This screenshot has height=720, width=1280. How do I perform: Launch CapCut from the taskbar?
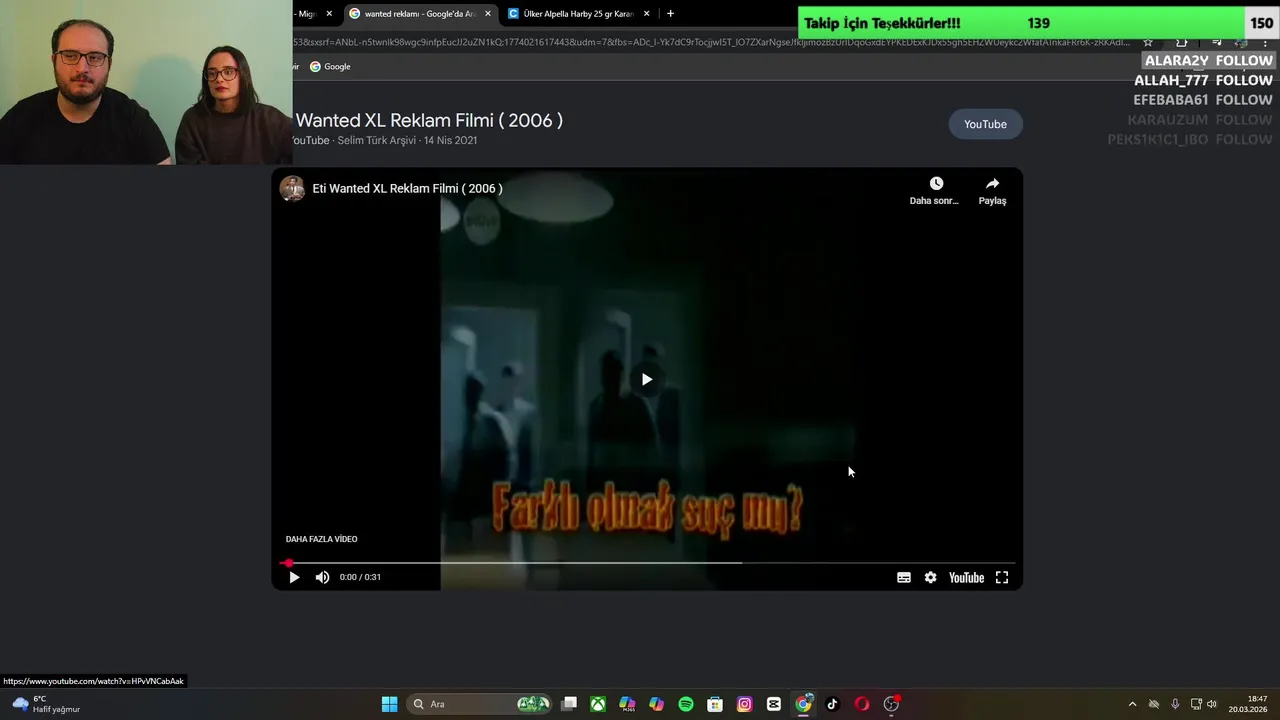[774, 704]
